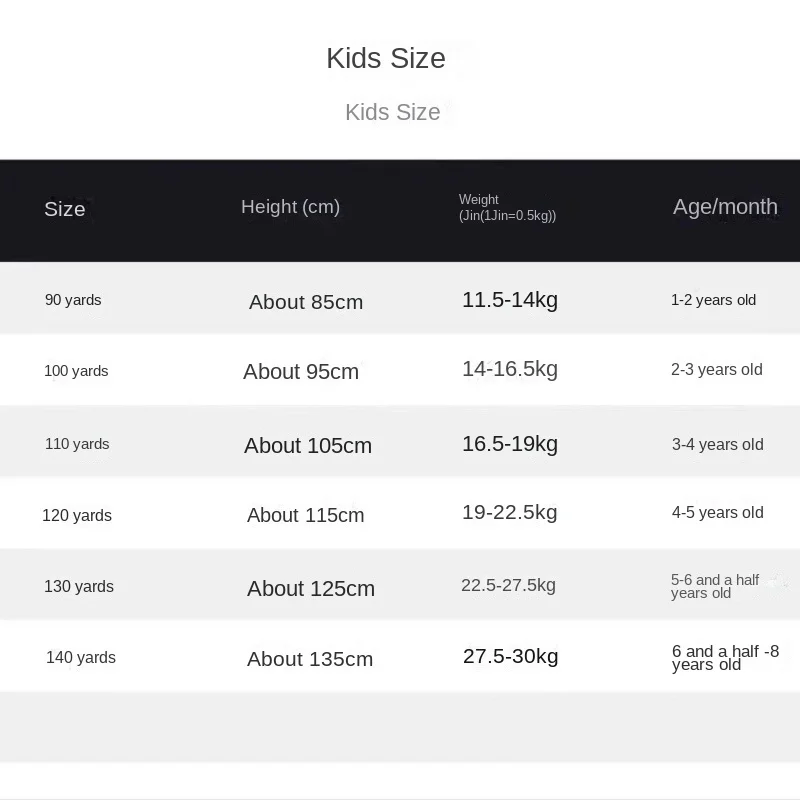
Task: Select the "Age/month" column header
Action: pos(725,207)
